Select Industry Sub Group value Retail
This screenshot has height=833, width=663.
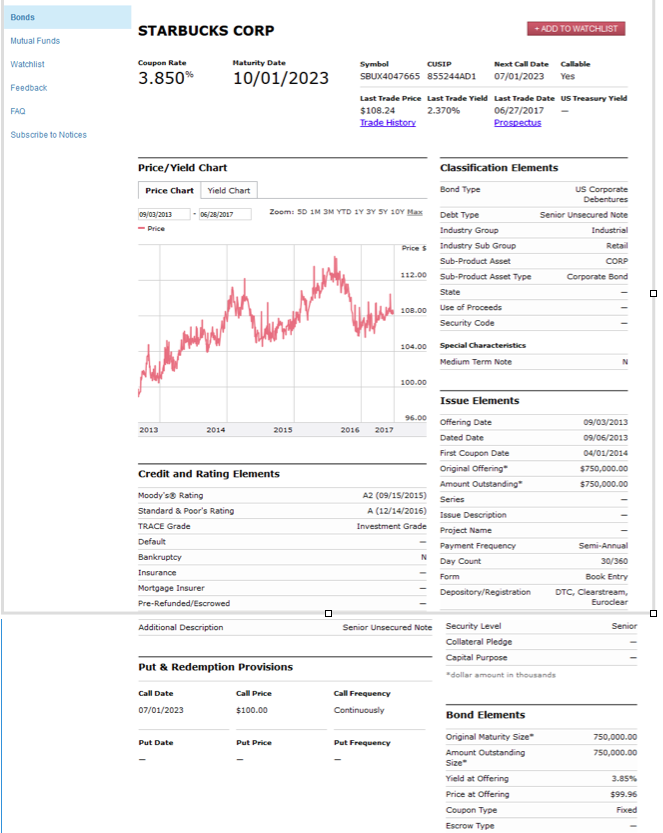coord(617,245)
